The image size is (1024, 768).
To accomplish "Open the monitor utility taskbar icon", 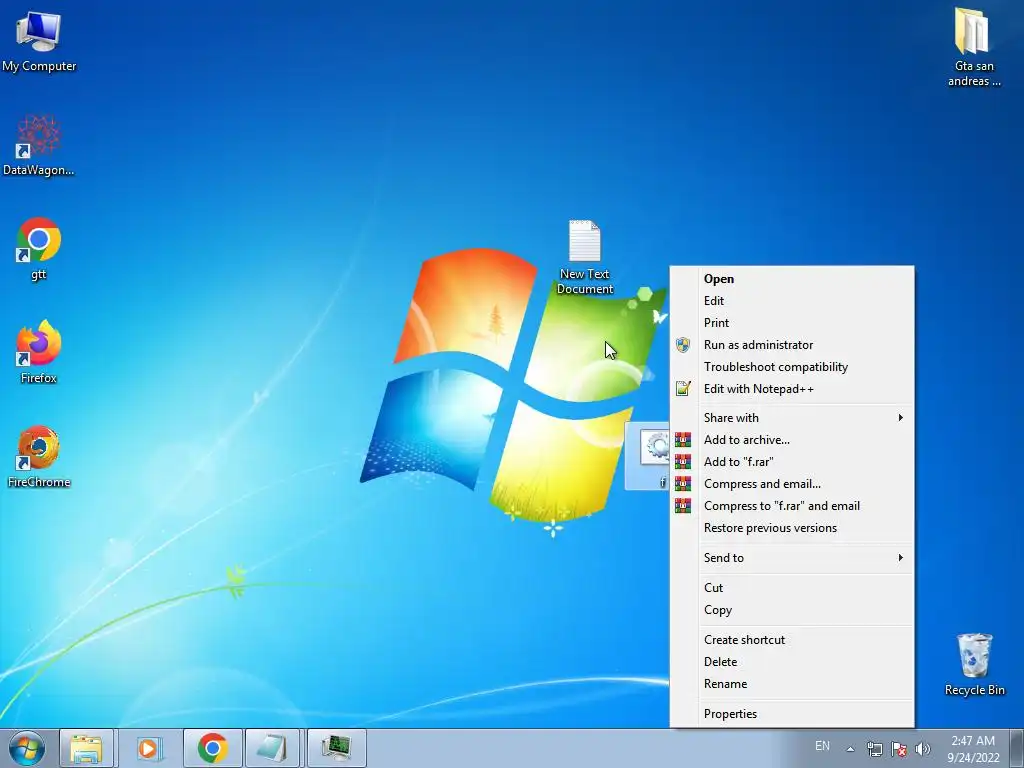I will (336, 748).
